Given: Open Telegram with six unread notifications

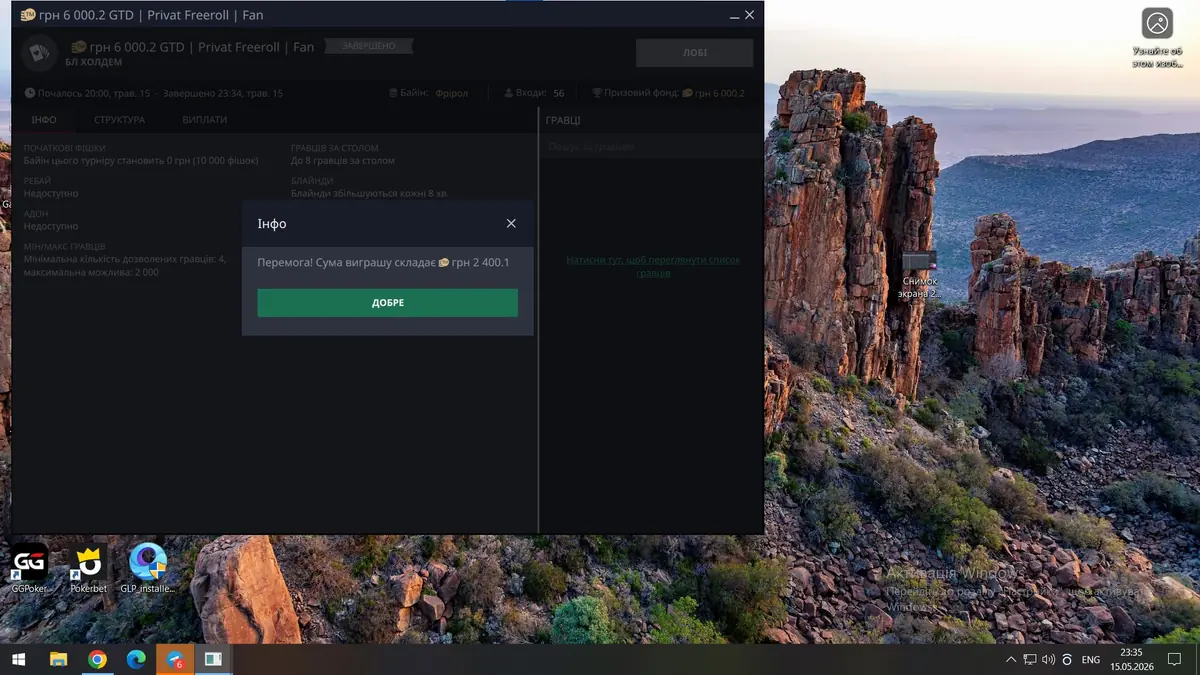Looking at the screenshot, I should pos(175,660).
